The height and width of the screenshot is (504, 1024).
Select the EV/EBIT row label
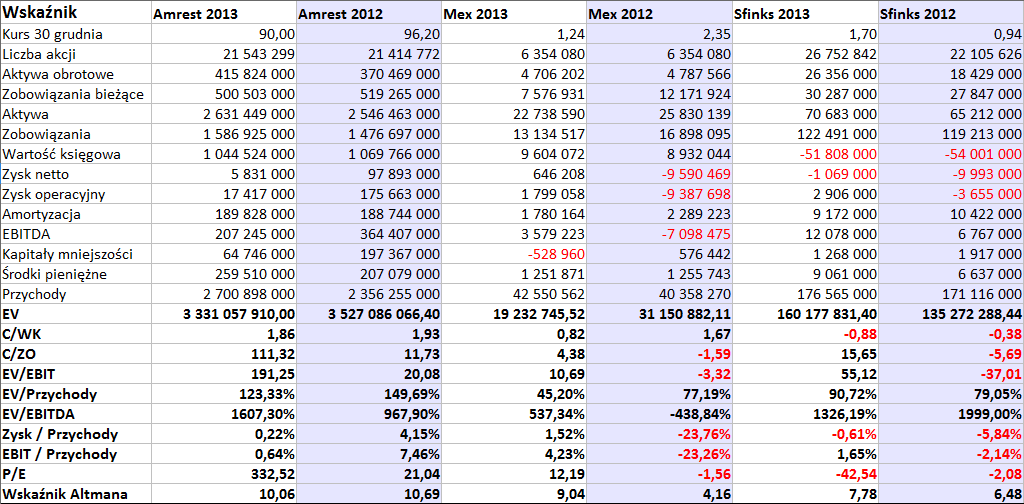coord(76,374)
